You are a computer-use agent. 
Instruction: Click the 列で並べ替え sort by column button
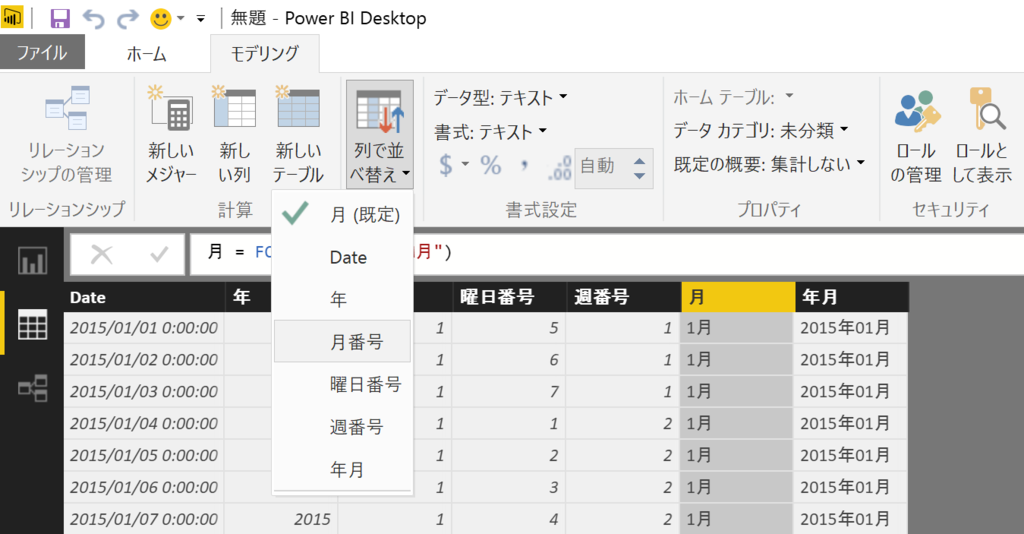point(379,134)
